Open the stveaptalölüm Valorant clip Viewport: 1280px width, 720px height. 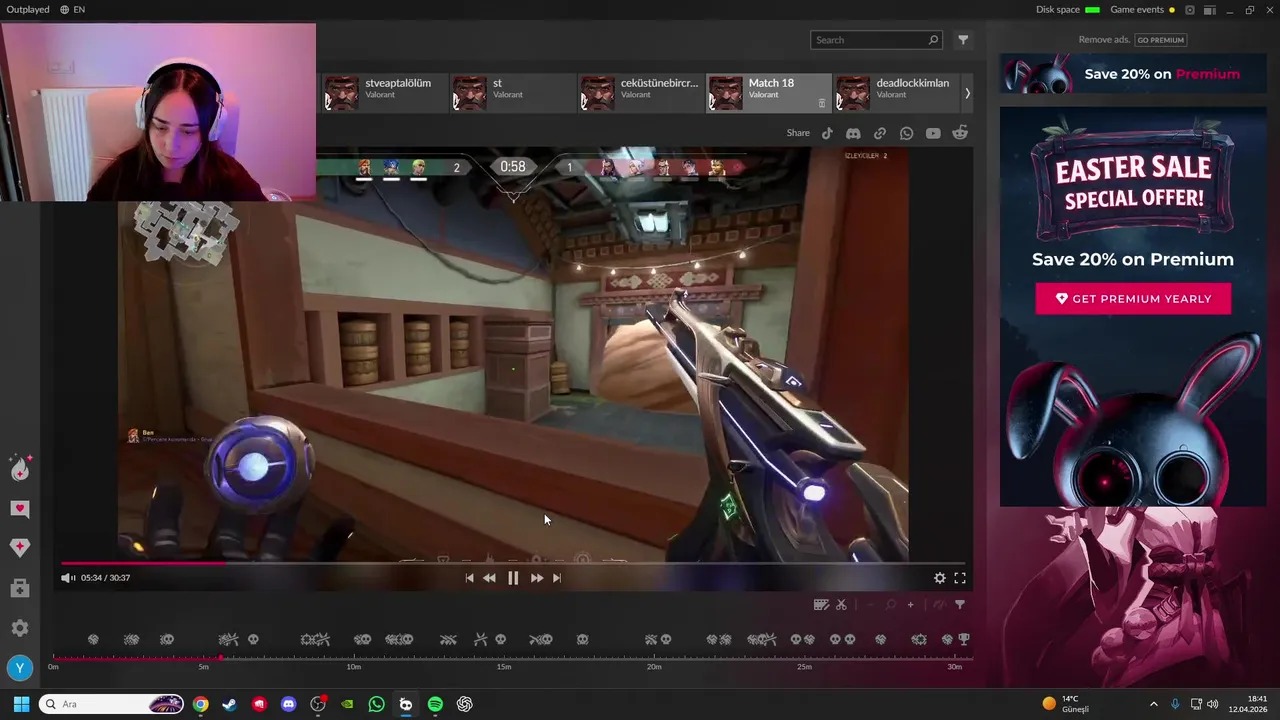[x=383, y=93]
